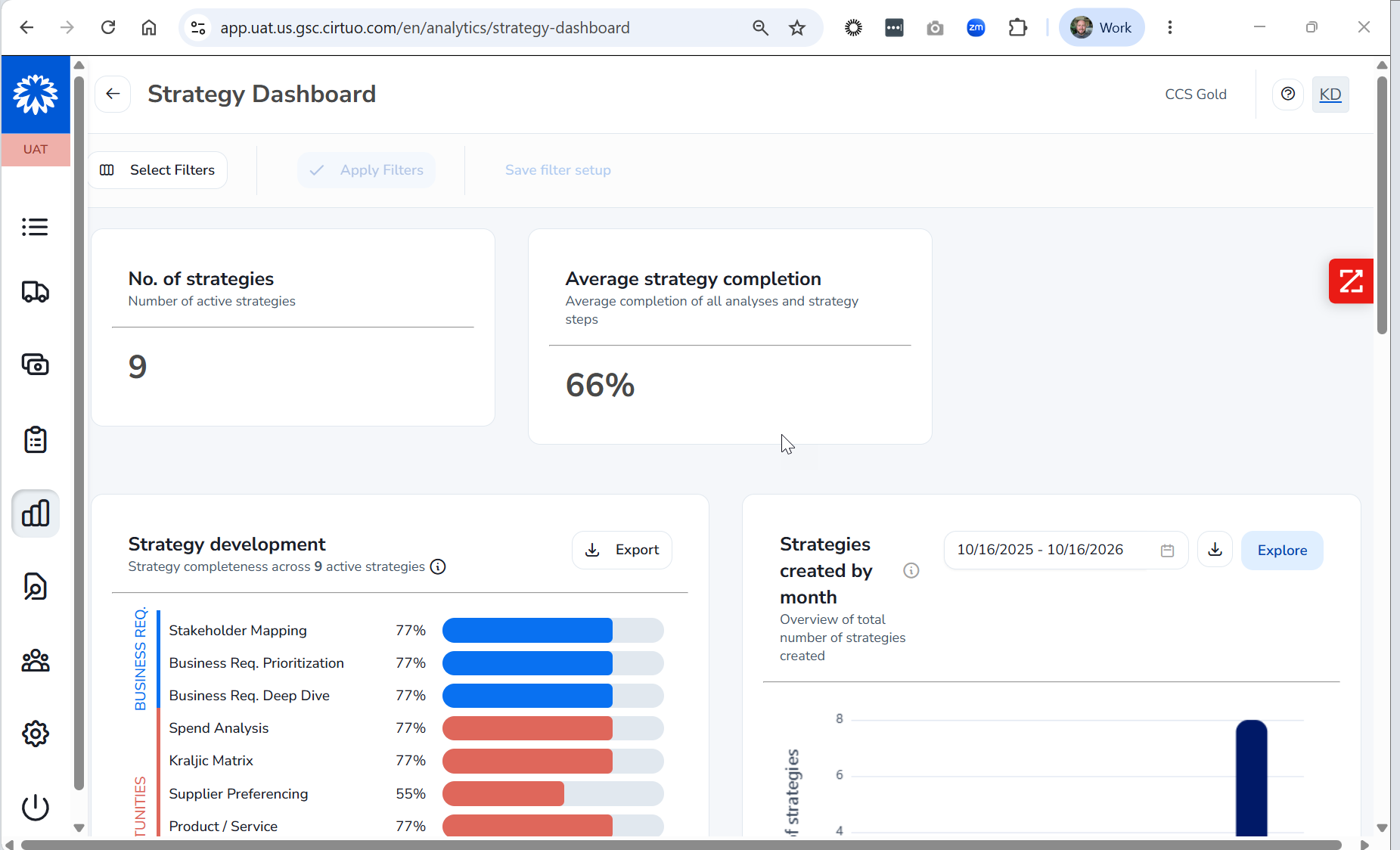Viewport: 1400px width, 850px height.
Task: Click the page vertical scrollbar on the right
Action: pyautogui.click(x=1382, y=206)
